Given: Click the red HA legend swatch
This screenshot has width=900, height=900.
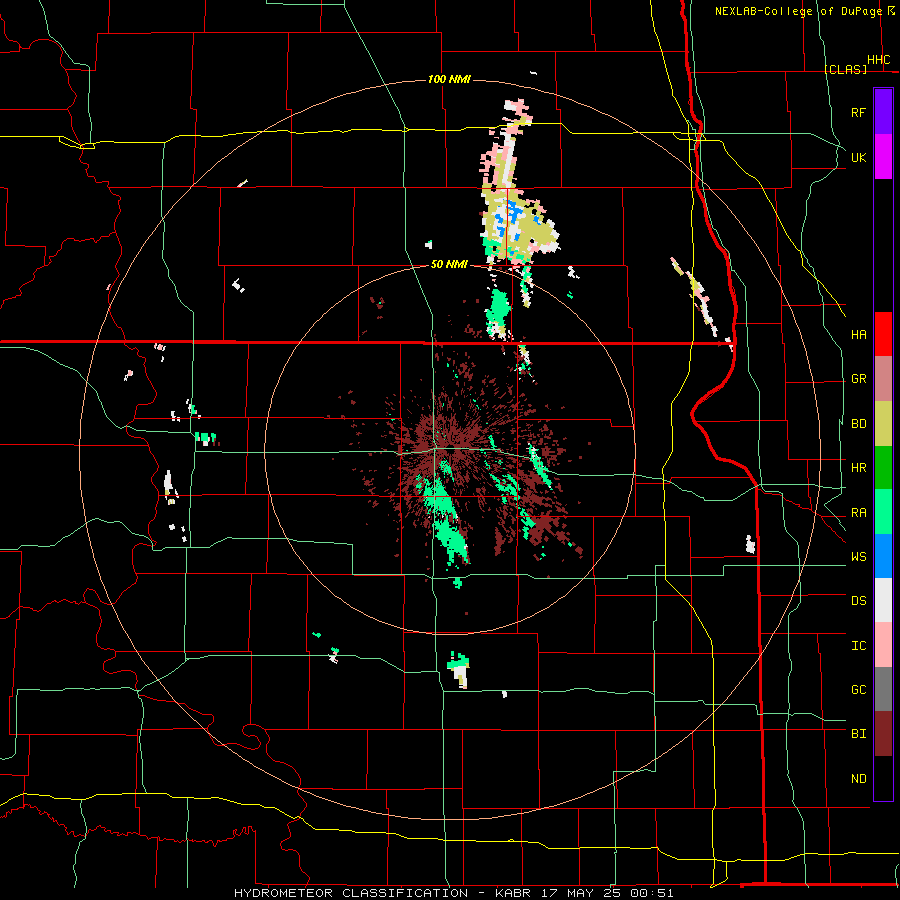Looking at the screenshot, I should pyautogui.click(x=883, y=334).
